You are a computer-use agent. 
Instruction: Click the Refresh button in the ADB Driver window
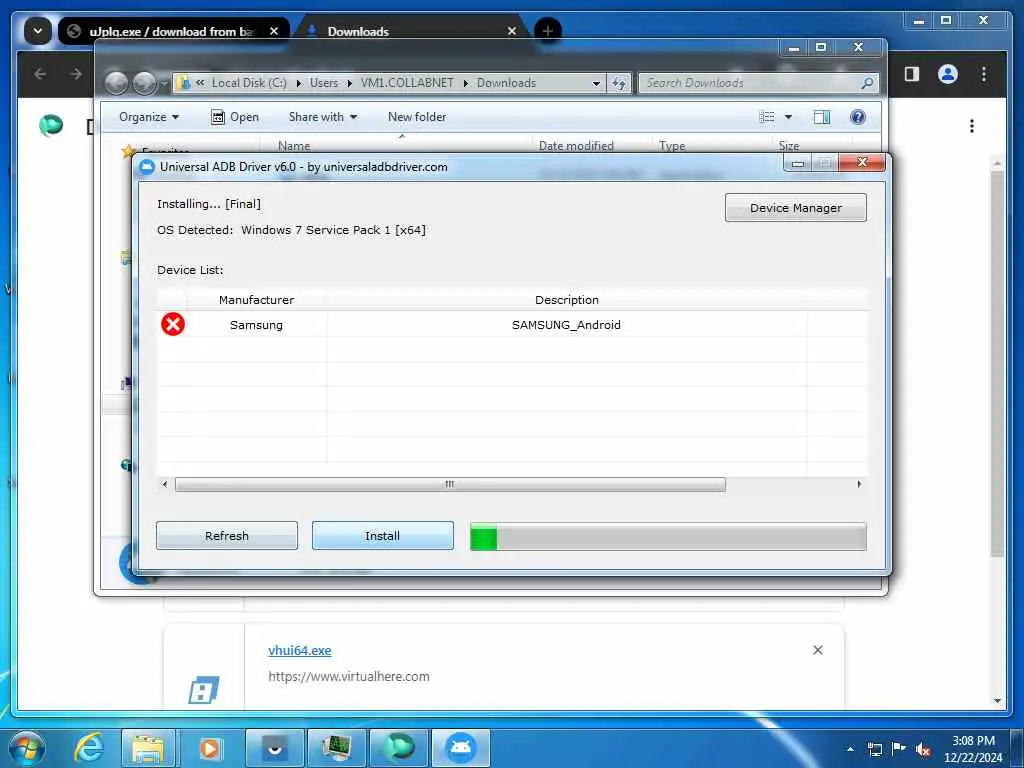227,536
